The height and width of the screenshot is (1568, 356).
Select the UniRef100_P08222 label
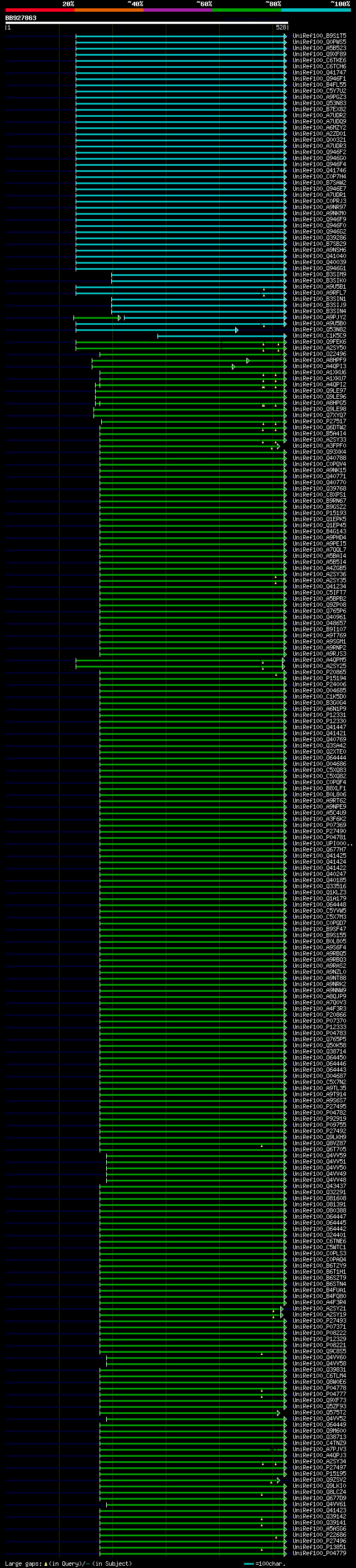pyautogui.click(x=319, y=1333)
